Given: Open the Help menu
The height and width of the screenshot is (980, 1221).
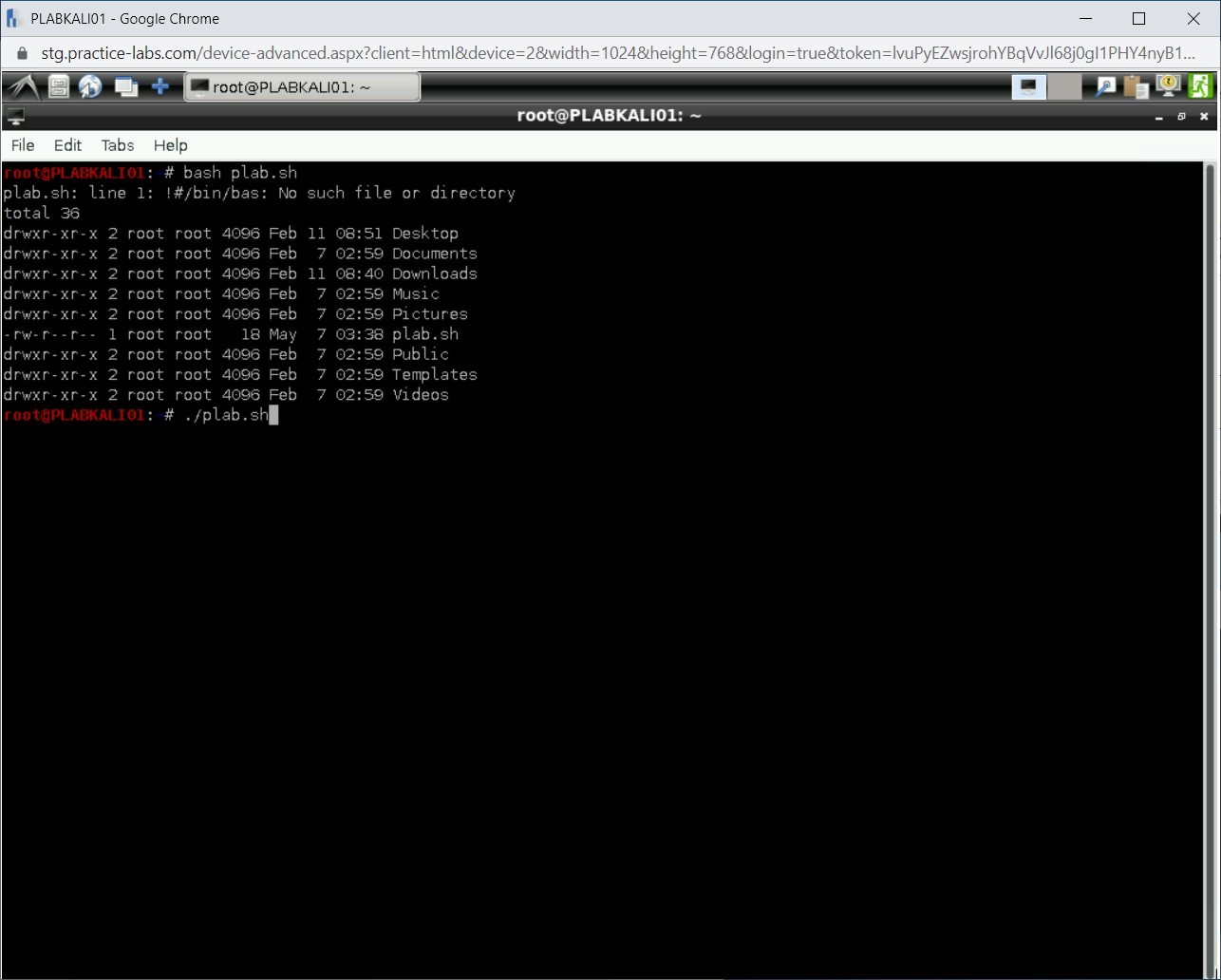Looking at the screenshot, I should pos(171,145).
